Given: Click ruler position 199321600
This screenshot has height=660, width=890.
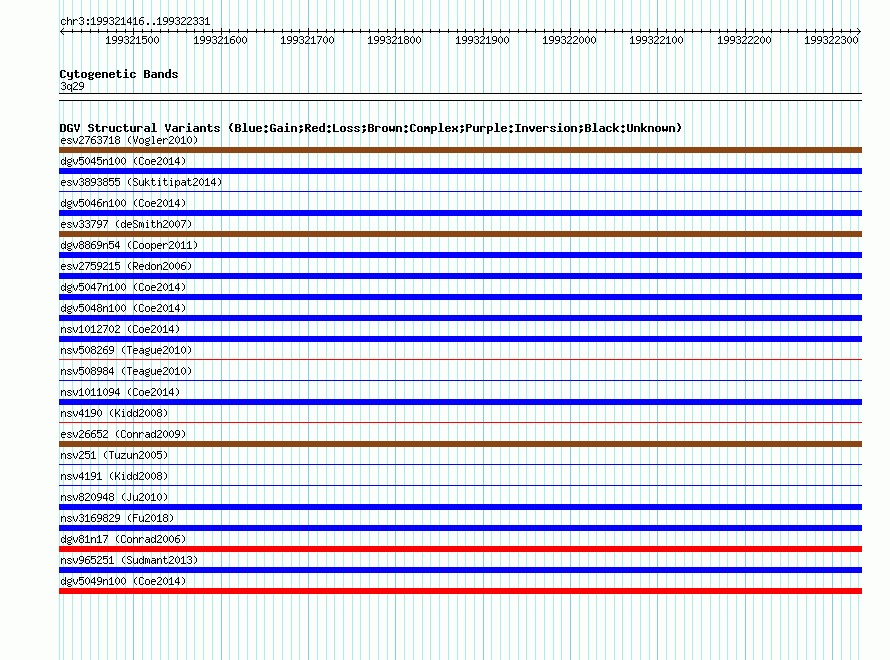Looking at the screenshot, I should (220, 40).
